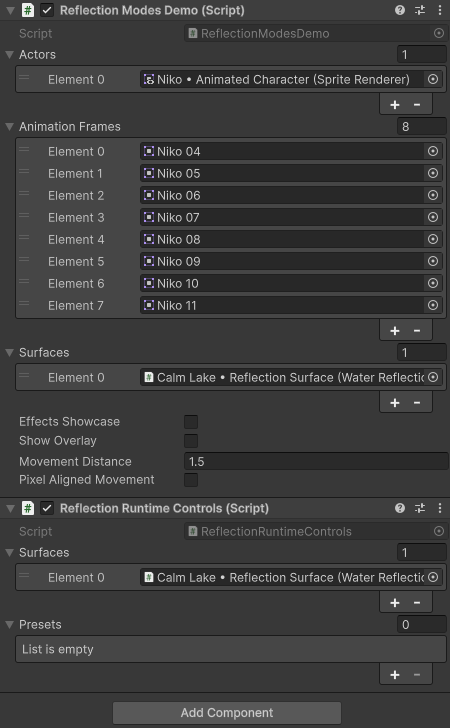Collapse the Reflection Modes Demo component

pyautogui.click(x=10, y=10)
